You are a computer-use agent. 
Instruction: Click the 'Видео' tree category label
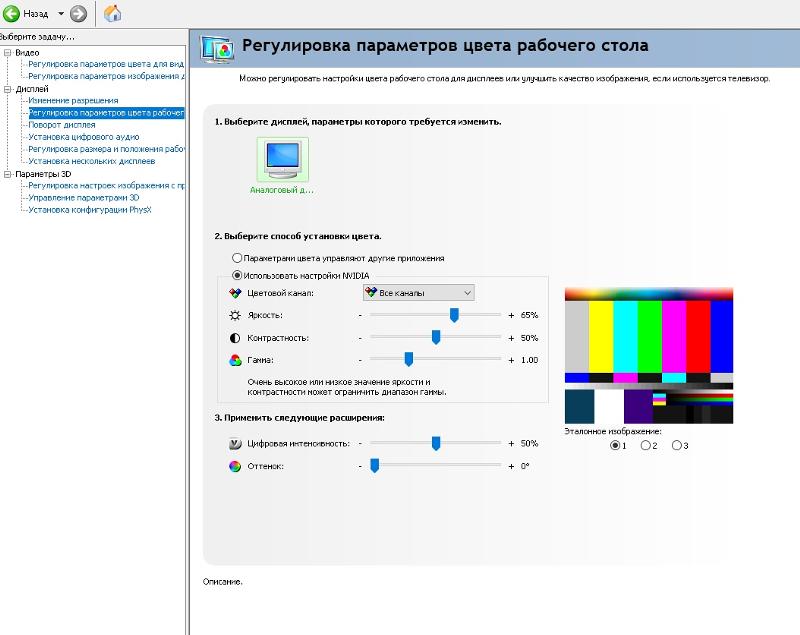point(27,53)
